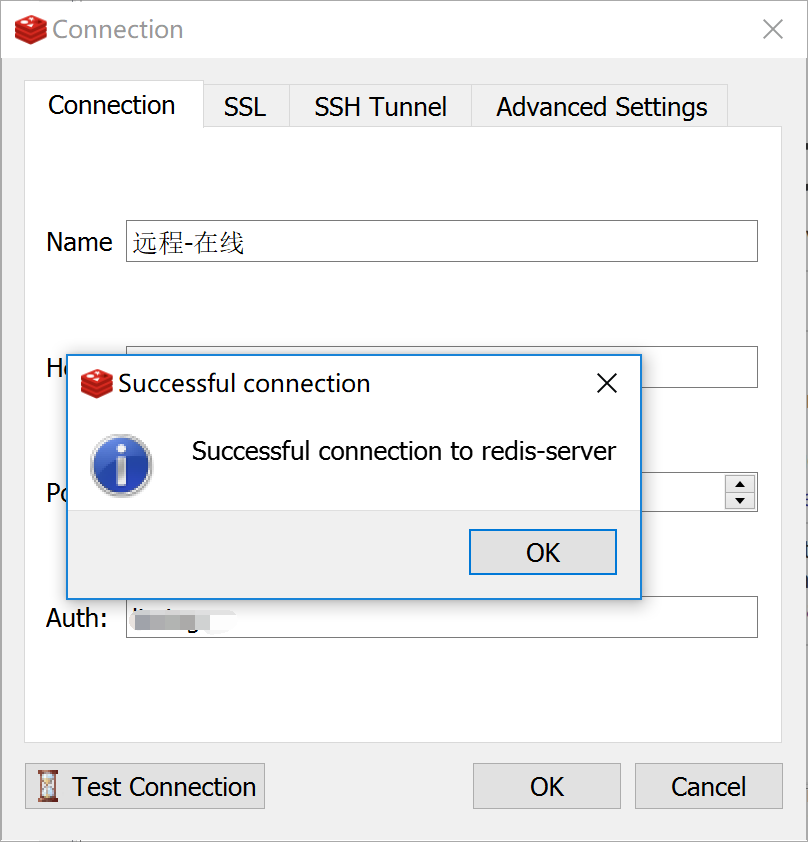The image size is (808, 842).
Task: Click the Name input field
Action: [441, 242]
